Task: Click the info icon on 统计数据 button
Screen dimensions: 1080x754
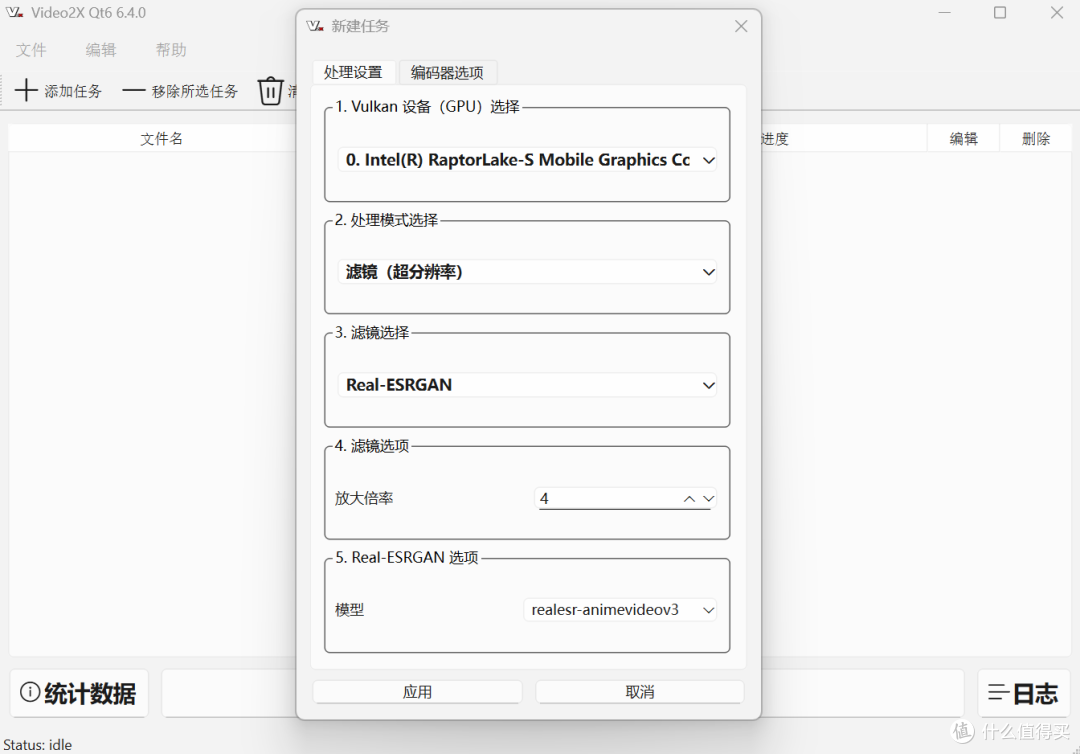Action: click(x=30, y=692)
